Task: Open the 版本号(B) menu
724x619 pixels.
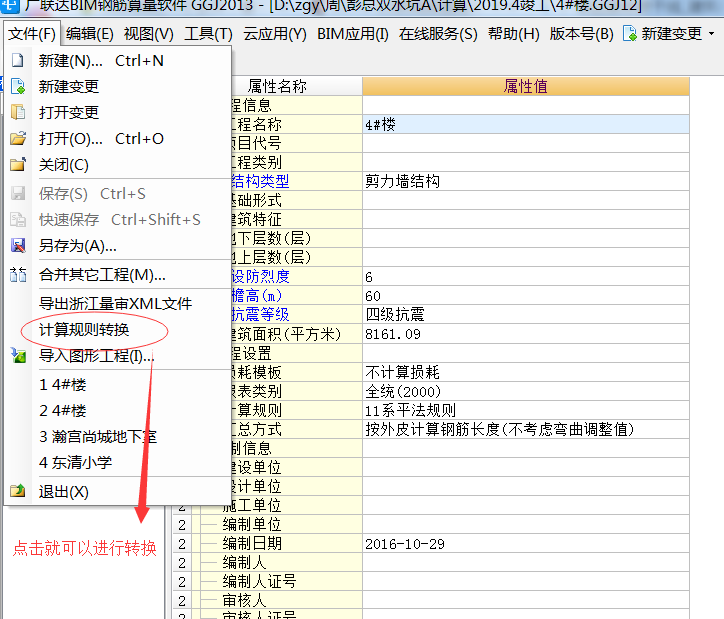Action: coord(581,34)
